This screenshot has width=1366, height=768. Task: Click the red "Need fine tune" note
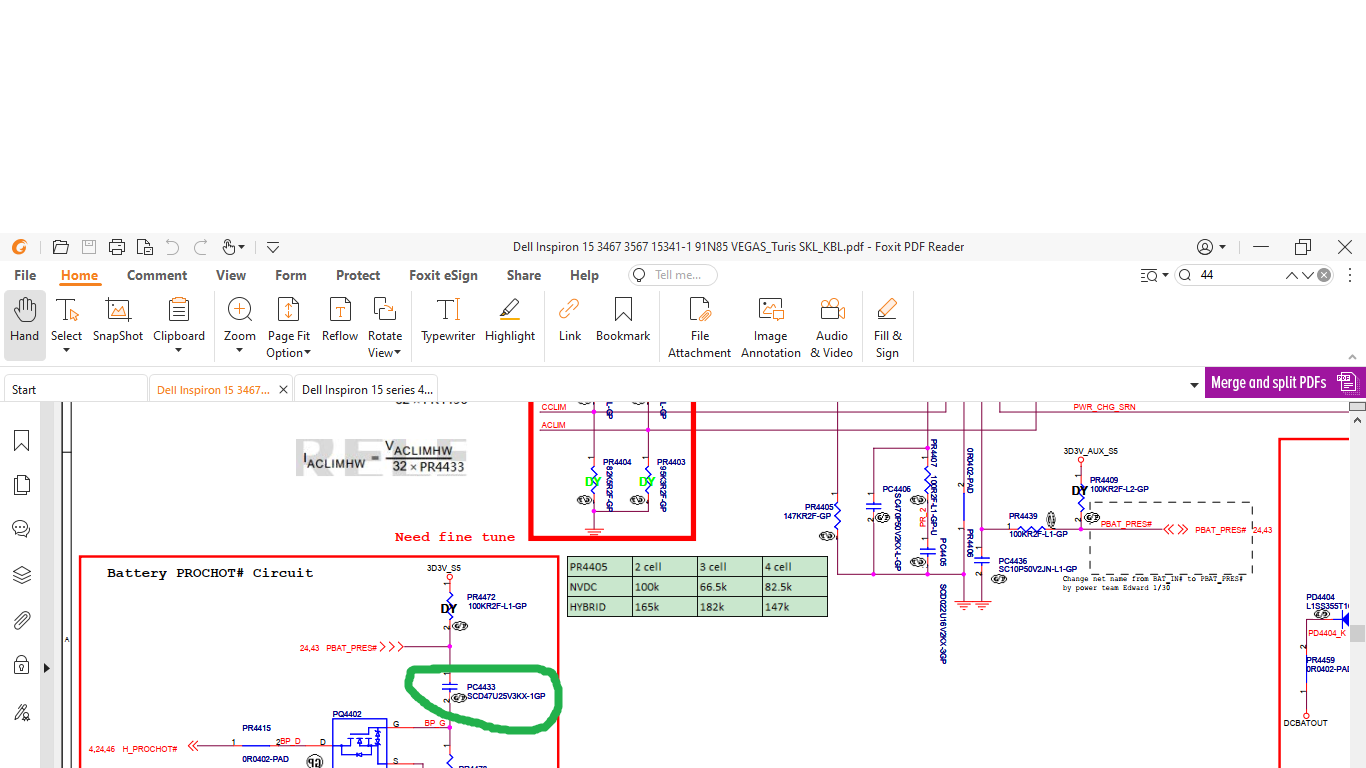455,537
